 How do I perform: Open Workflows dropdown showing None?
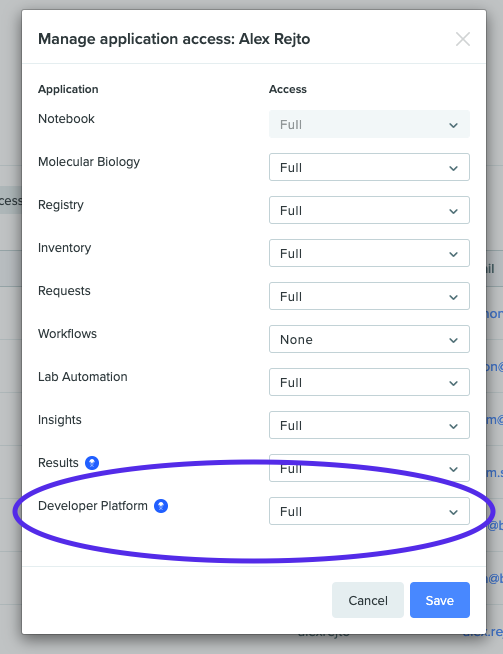point(369,339)
